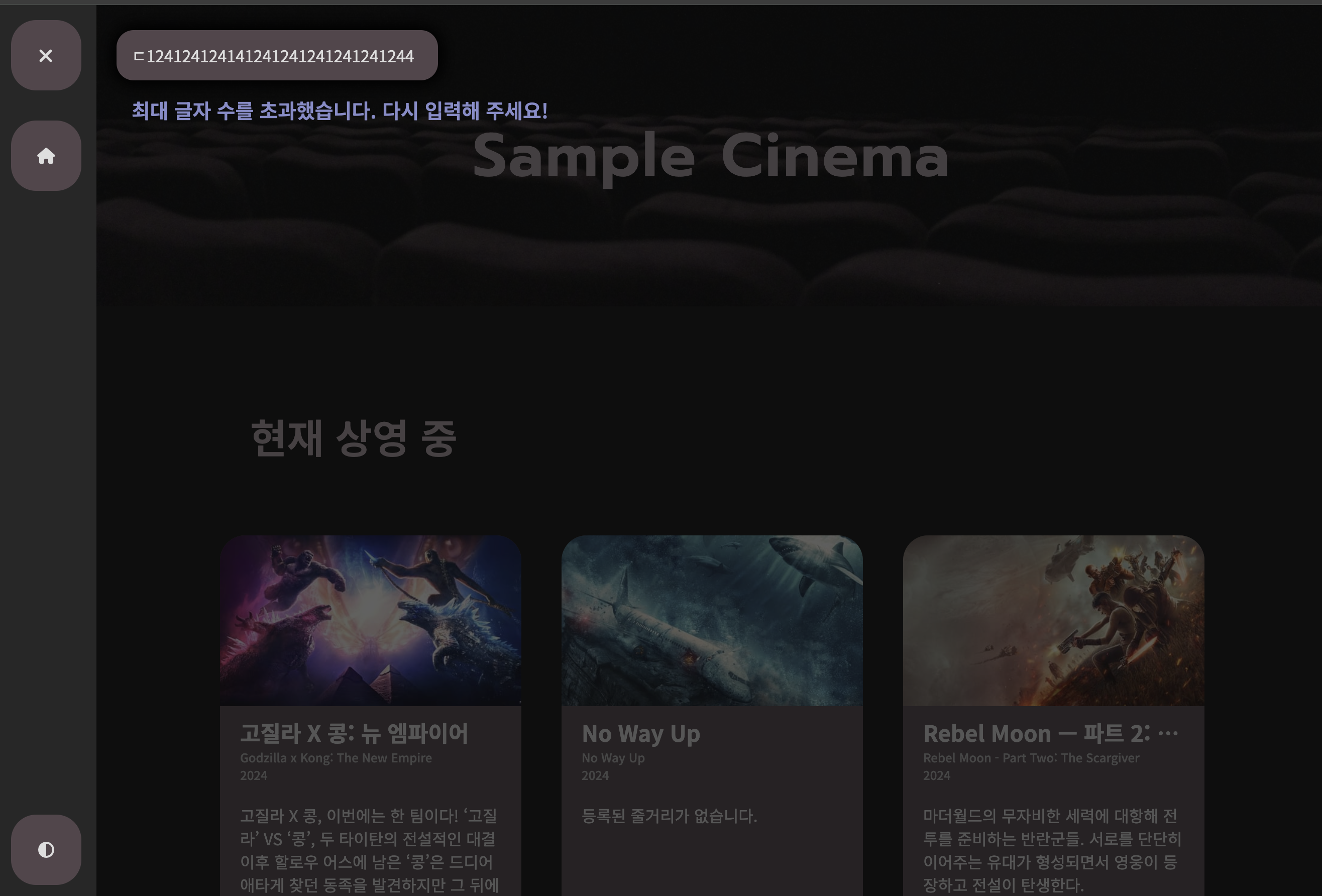This screenshot has width=1322, height=896.
Task: Click the No Way Up movie title
Action: coord(640,734)
